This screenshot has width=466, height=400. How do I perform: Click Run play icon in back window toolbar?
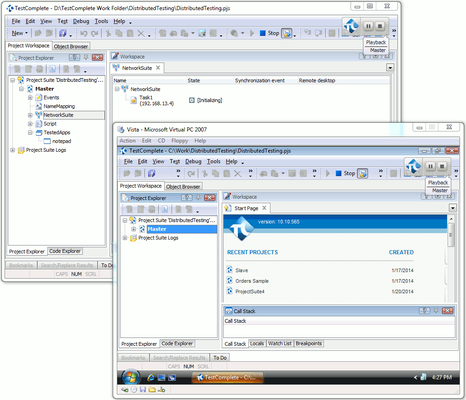(x=252, y=33)
